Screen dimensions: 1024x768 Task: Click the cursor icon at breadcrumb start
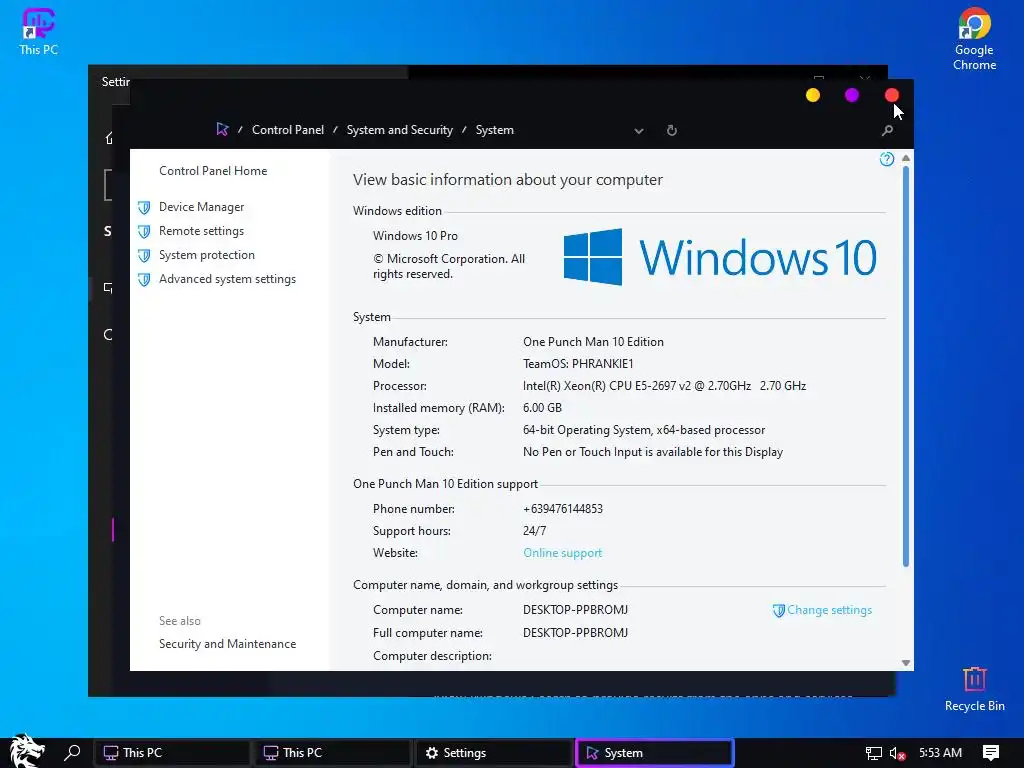[x=222, y=129]
